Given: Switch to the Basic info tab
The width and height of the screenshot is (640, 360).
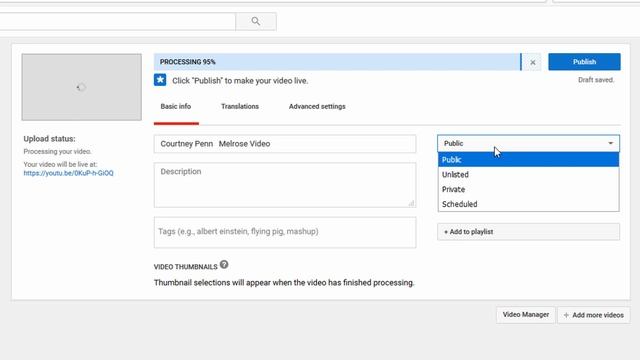Looking at the screenshot, I should click(176, 107).
